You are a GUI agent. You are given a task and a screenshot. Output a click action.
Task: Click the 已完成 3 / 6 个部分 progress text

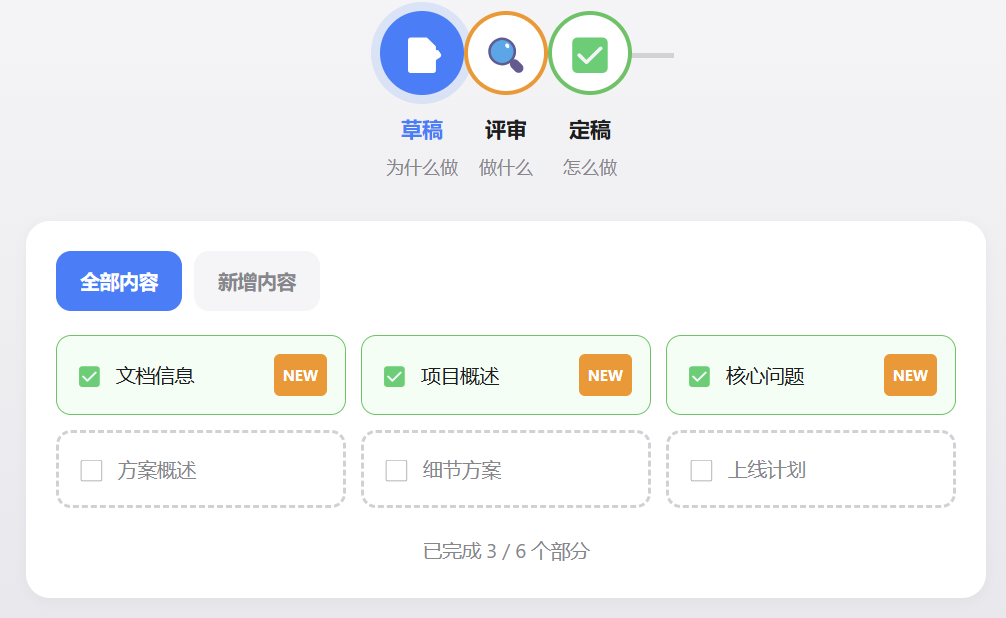point(506,551)
